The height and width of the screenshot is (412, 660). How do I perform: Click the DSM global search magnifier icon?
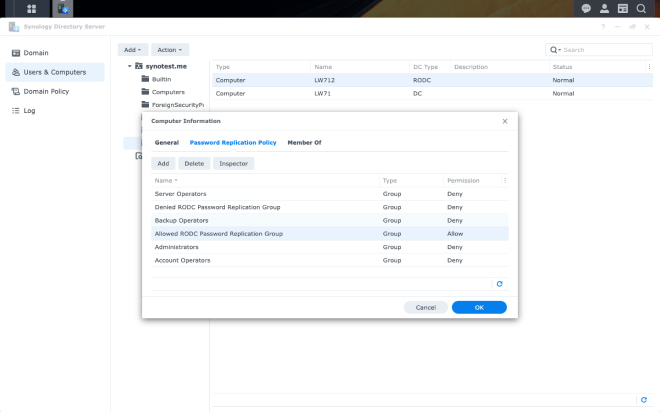641,8
